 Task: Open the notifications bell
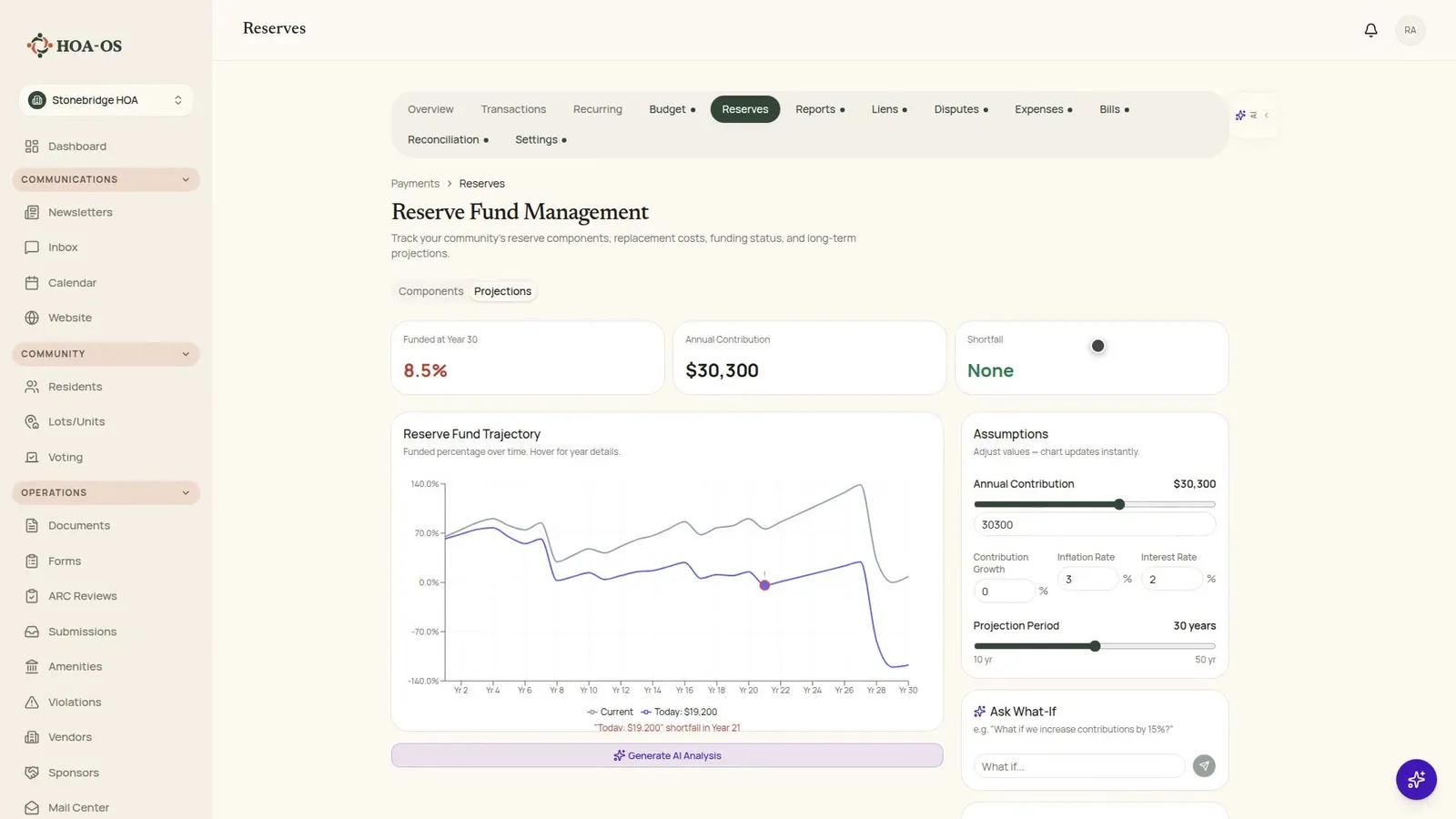(1370, 30)
